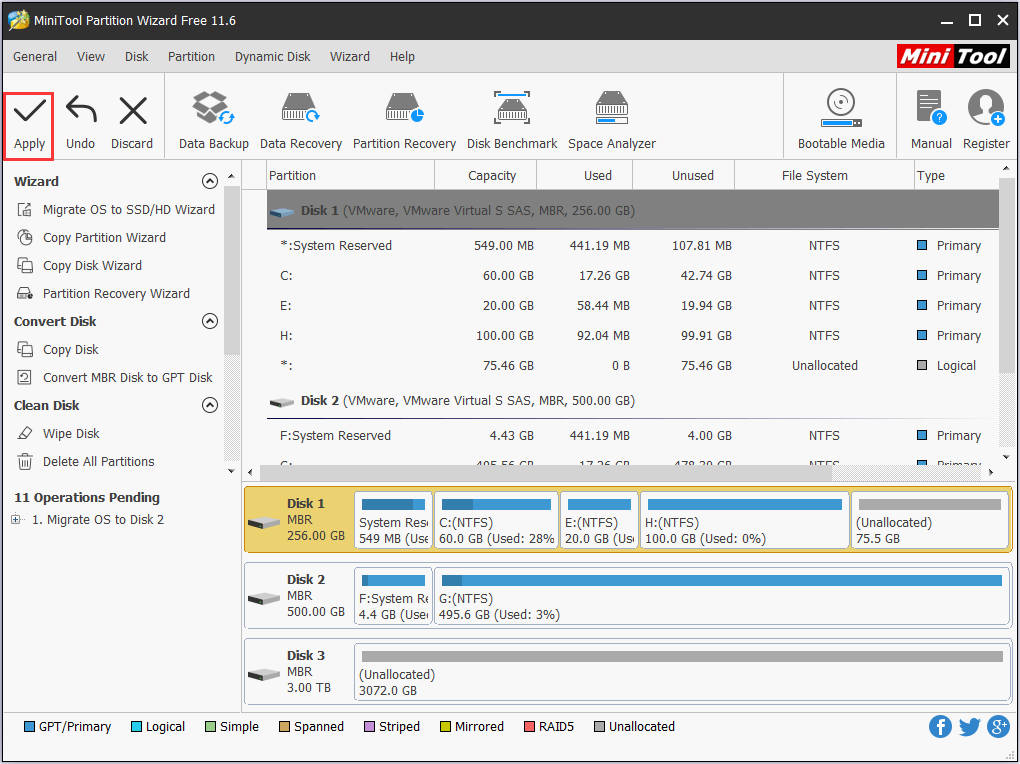This screenshot has height=764, width=1020.
Task: Select Convert MBR Disk to GPT Disk
Action: click(x=114, y=377)
